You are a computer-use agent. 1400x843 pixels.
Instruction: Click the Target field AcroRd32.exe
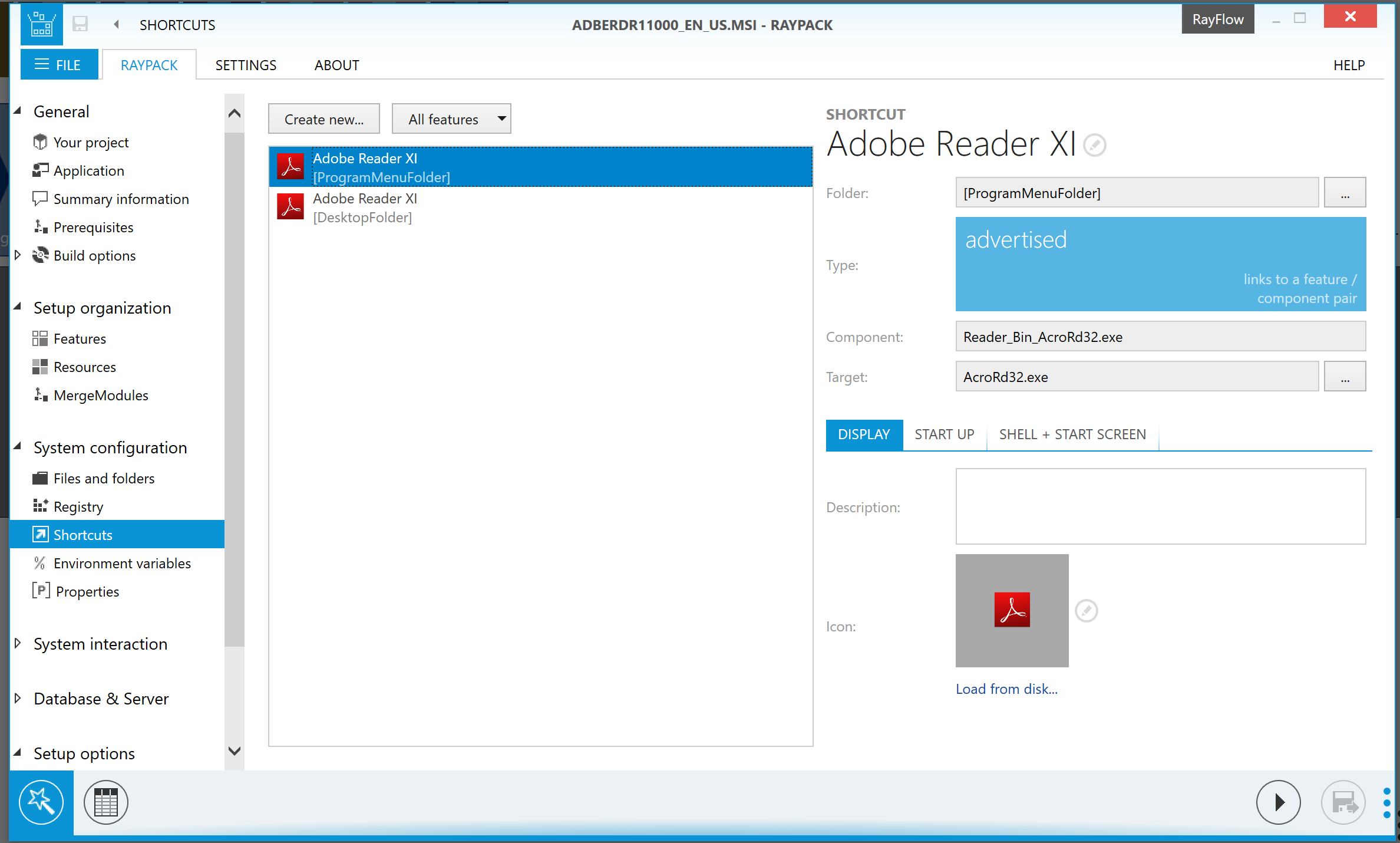[1137, 377]
